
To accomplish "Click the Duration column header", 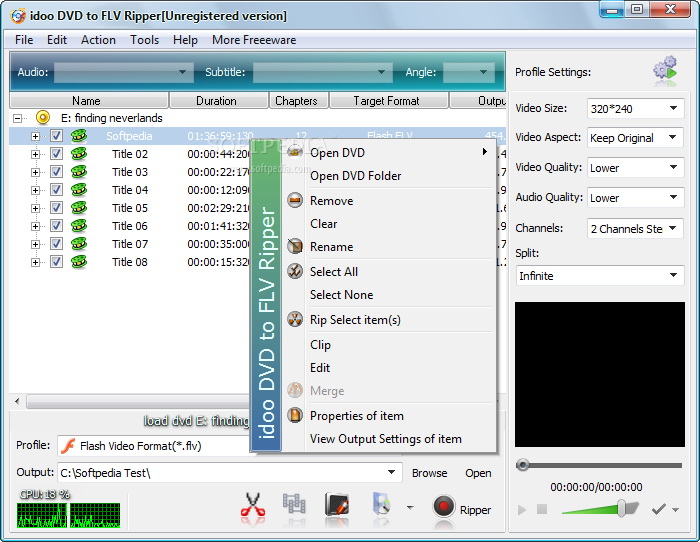I will tap(219, 100).
